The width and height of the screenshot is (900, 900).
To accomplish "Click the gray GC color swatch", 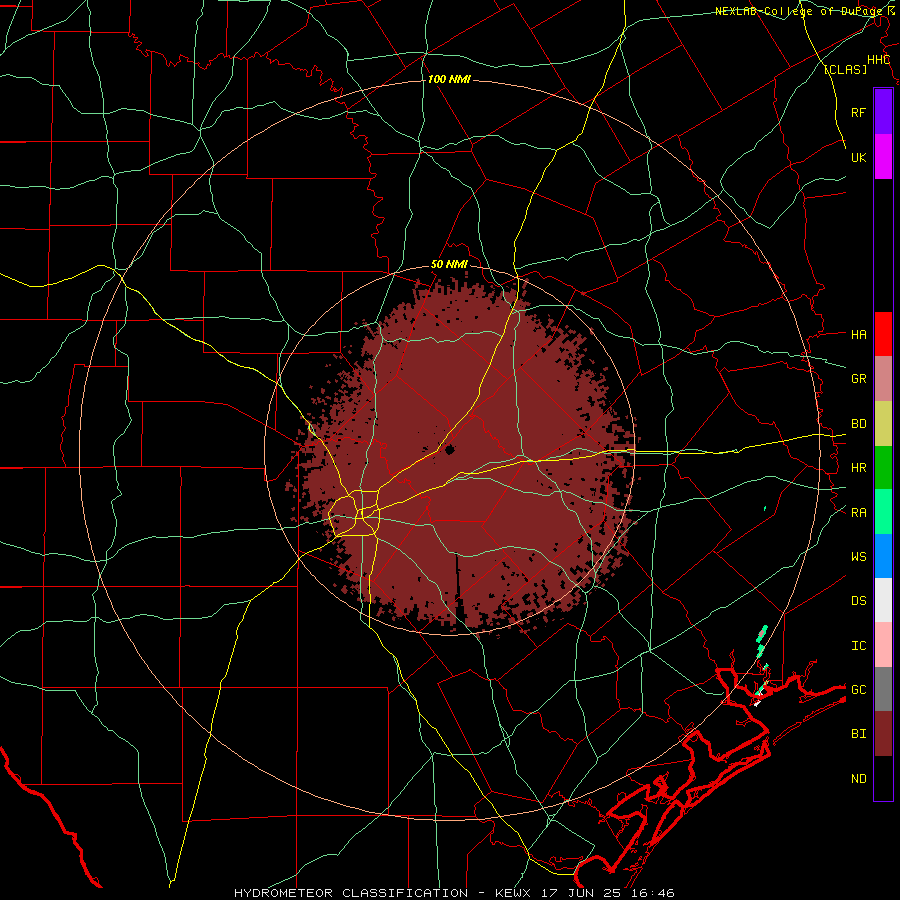I will point(883,689).
